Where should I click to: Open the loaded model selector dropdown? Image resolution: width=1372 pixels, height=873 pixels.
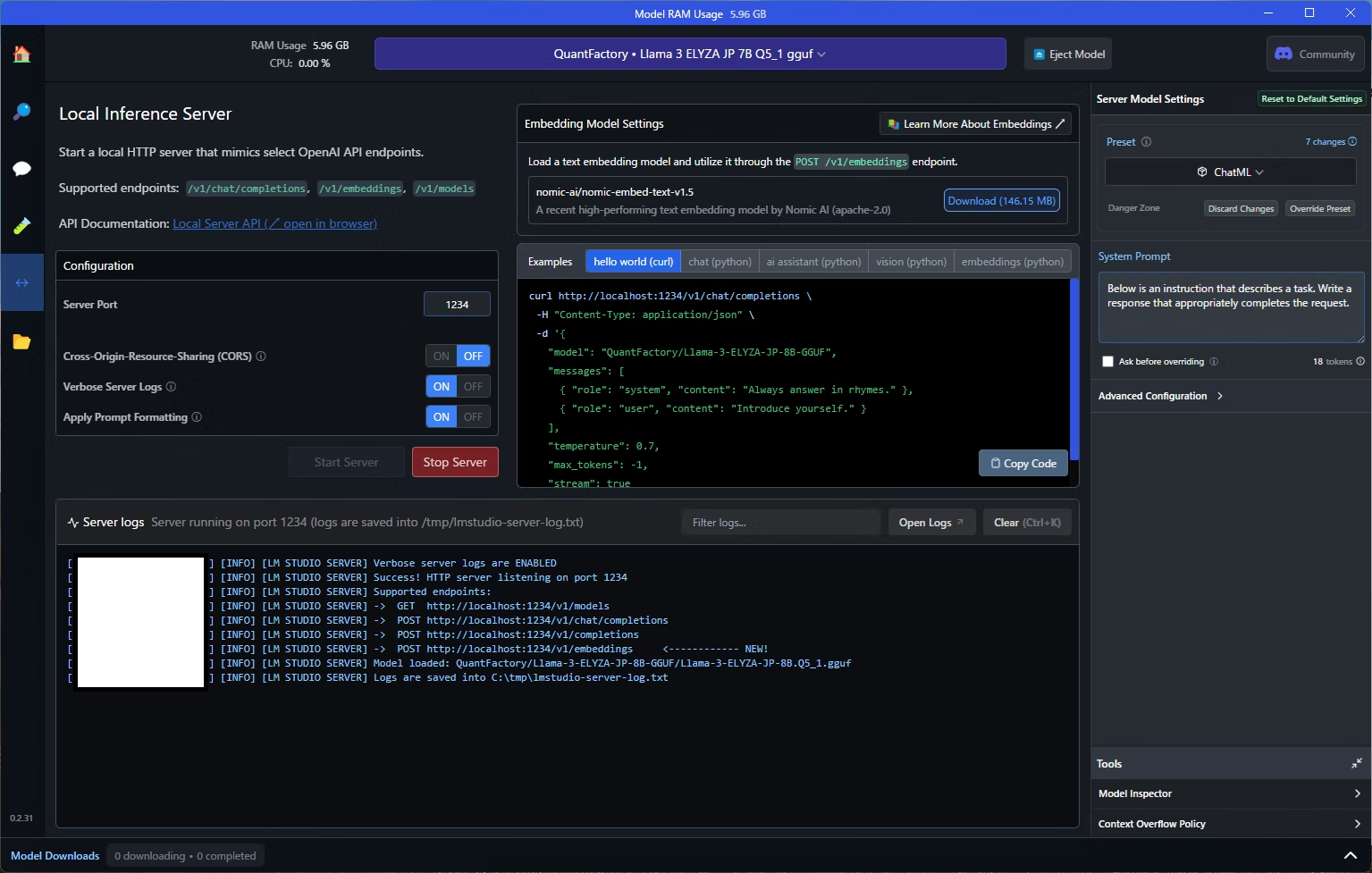tap(690, 54)
